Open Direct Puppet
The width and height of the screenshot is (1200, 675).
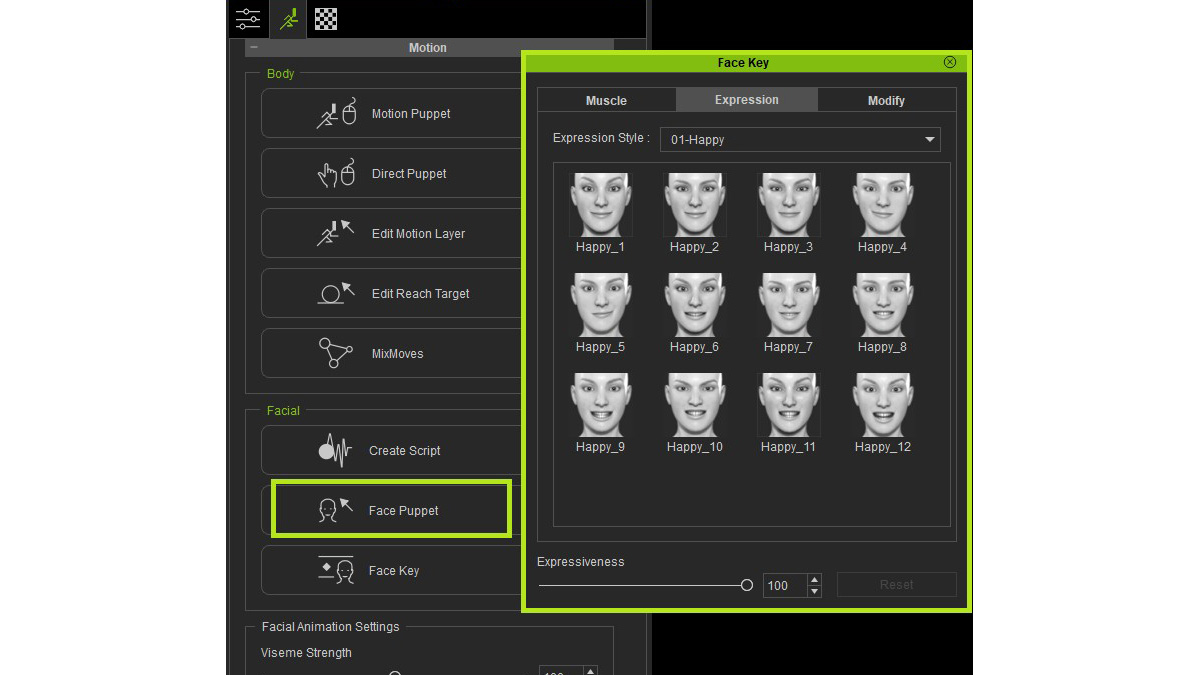coord(391,174)
